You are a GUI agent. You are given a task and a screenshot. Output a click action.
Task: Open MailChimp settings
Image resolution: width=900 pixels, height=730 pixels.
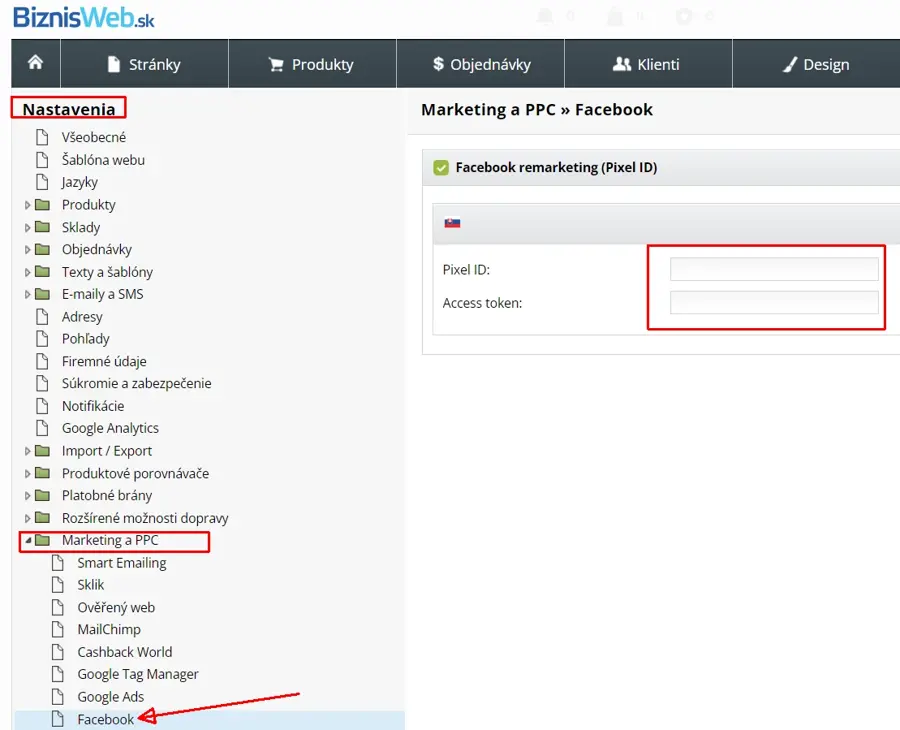109,630
